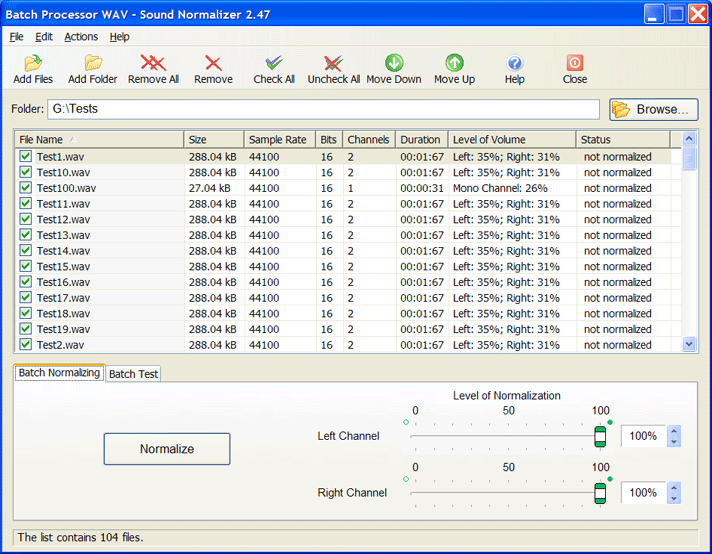Uncheck the Test18.wav checkbox

pyautogui.click(x=25, y=313)
